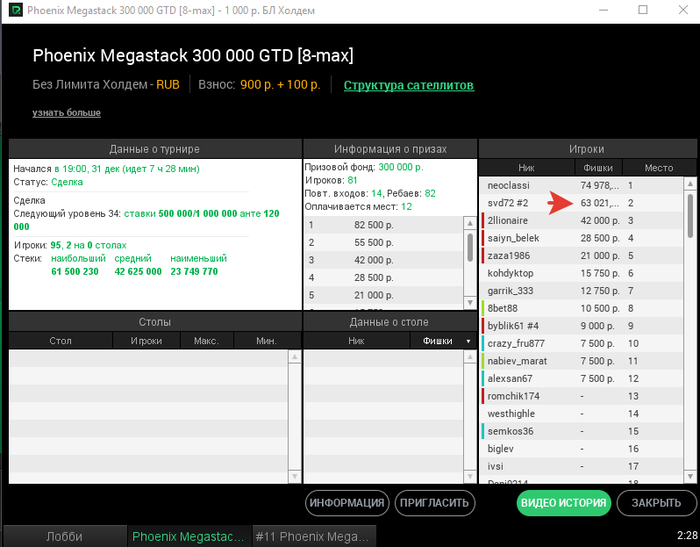Click the Информация о призах panel header
The width and height of the screenshot is (700, 547).
click(390, 149)
